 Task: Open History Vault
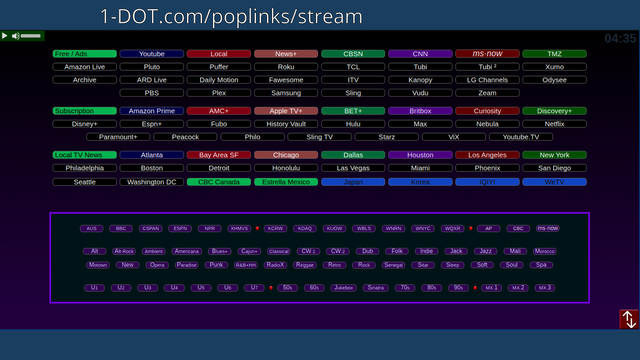pyautogui.click(x=286, y=124)
